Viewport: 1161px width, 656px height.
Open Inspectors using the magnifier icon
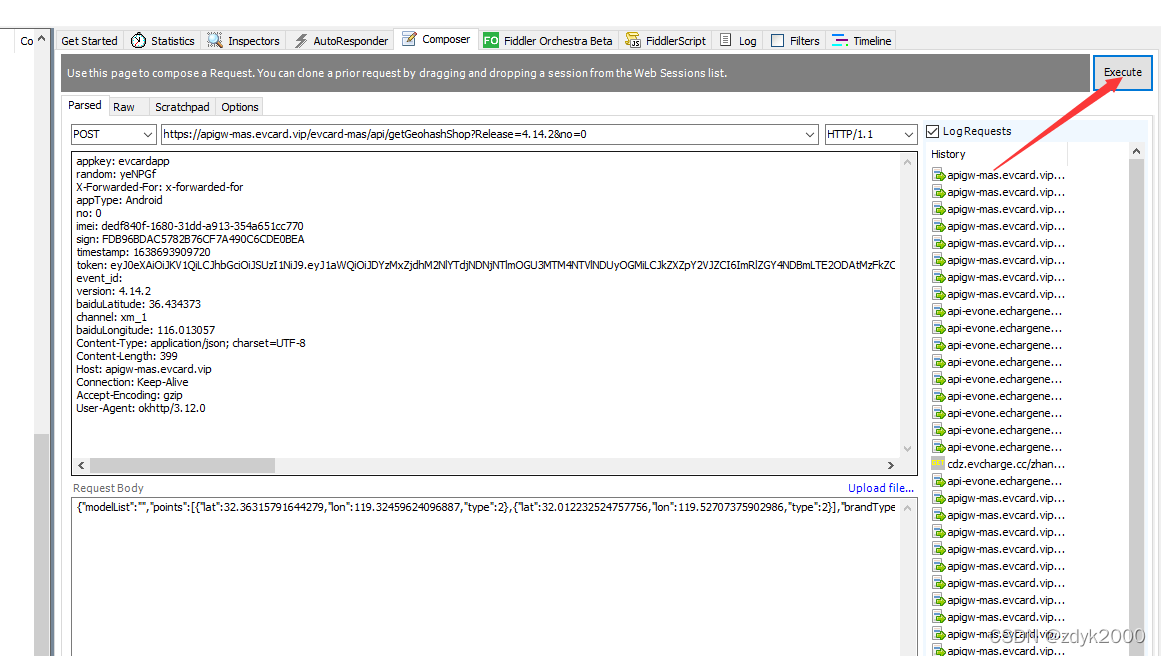point(215,41)
